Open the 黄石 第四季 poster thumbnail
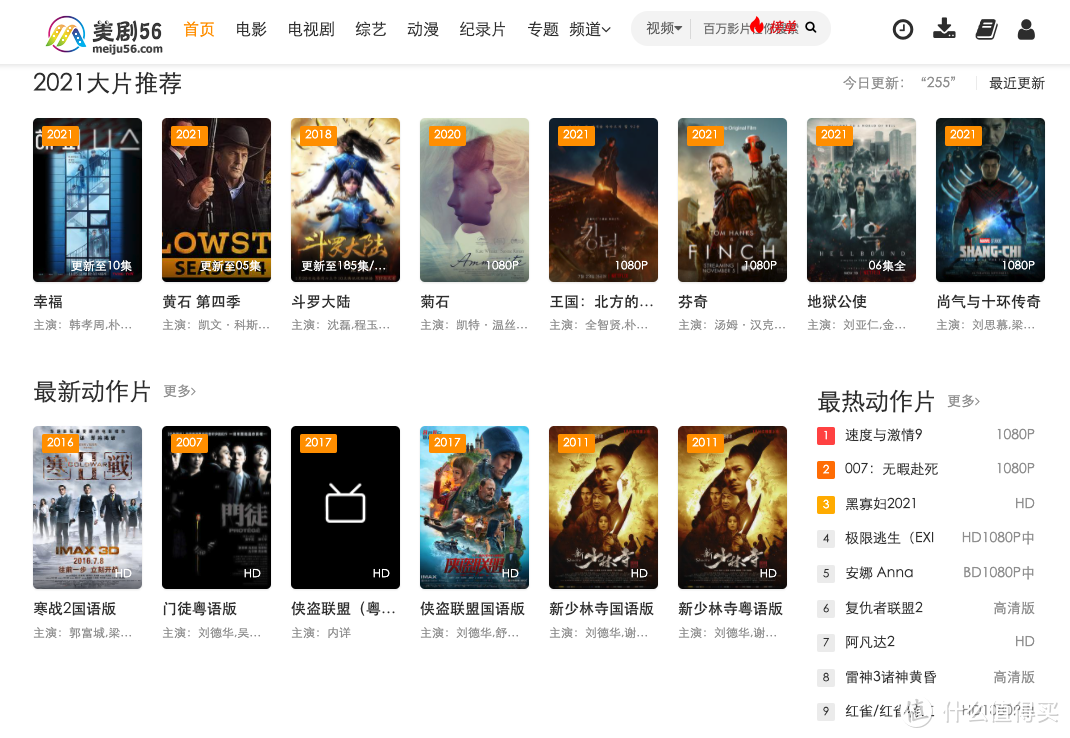The image size is (1070, 738). (x=216, y=200)
